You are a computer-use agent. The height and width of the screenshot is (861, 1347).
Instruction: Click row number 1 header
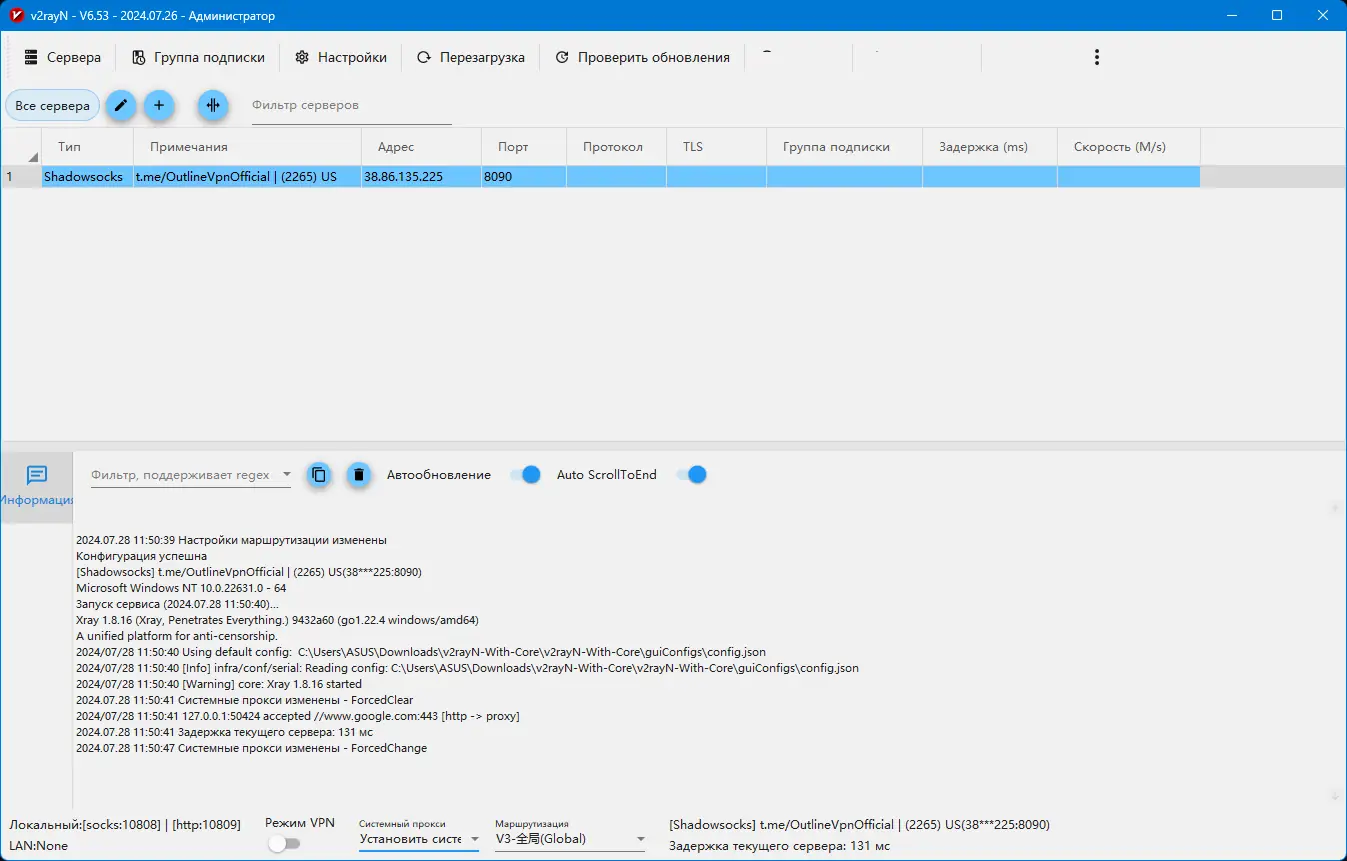(x=21, y=177)
